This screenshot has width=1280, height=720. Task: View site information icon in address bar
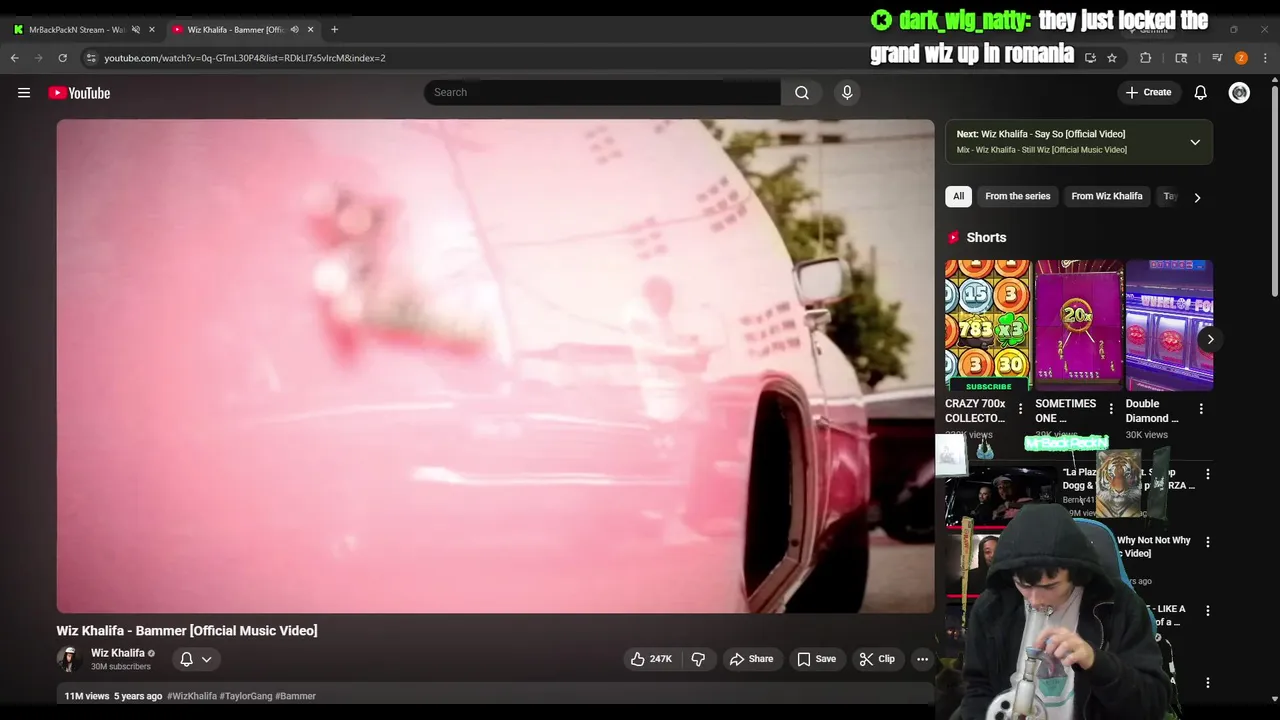[x=91, y=58]
